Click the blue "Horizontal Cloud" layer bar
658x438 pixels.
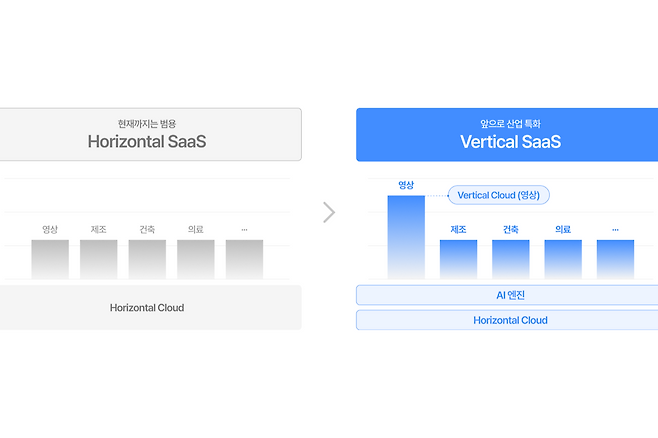510,320
